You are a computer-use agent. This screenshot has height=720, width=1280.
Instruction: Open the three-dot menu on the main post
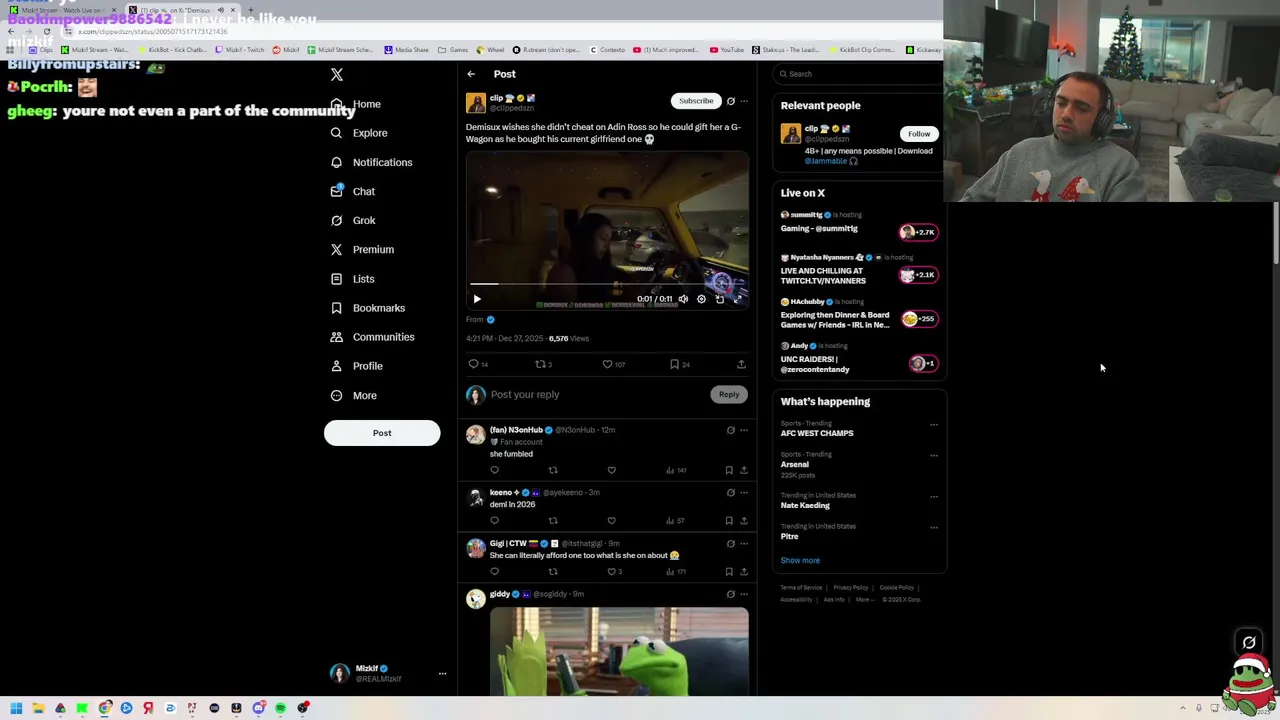[743, 101]
